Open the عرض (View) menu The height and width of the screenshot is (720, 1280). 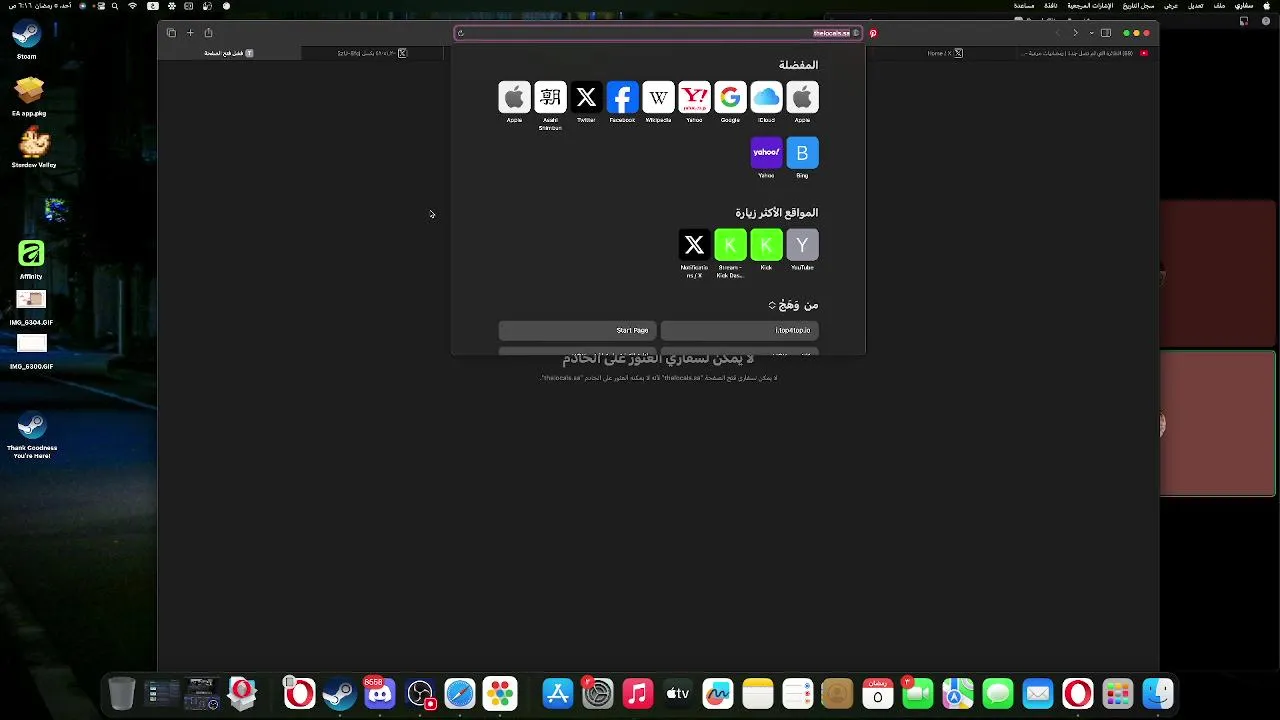1170,6
